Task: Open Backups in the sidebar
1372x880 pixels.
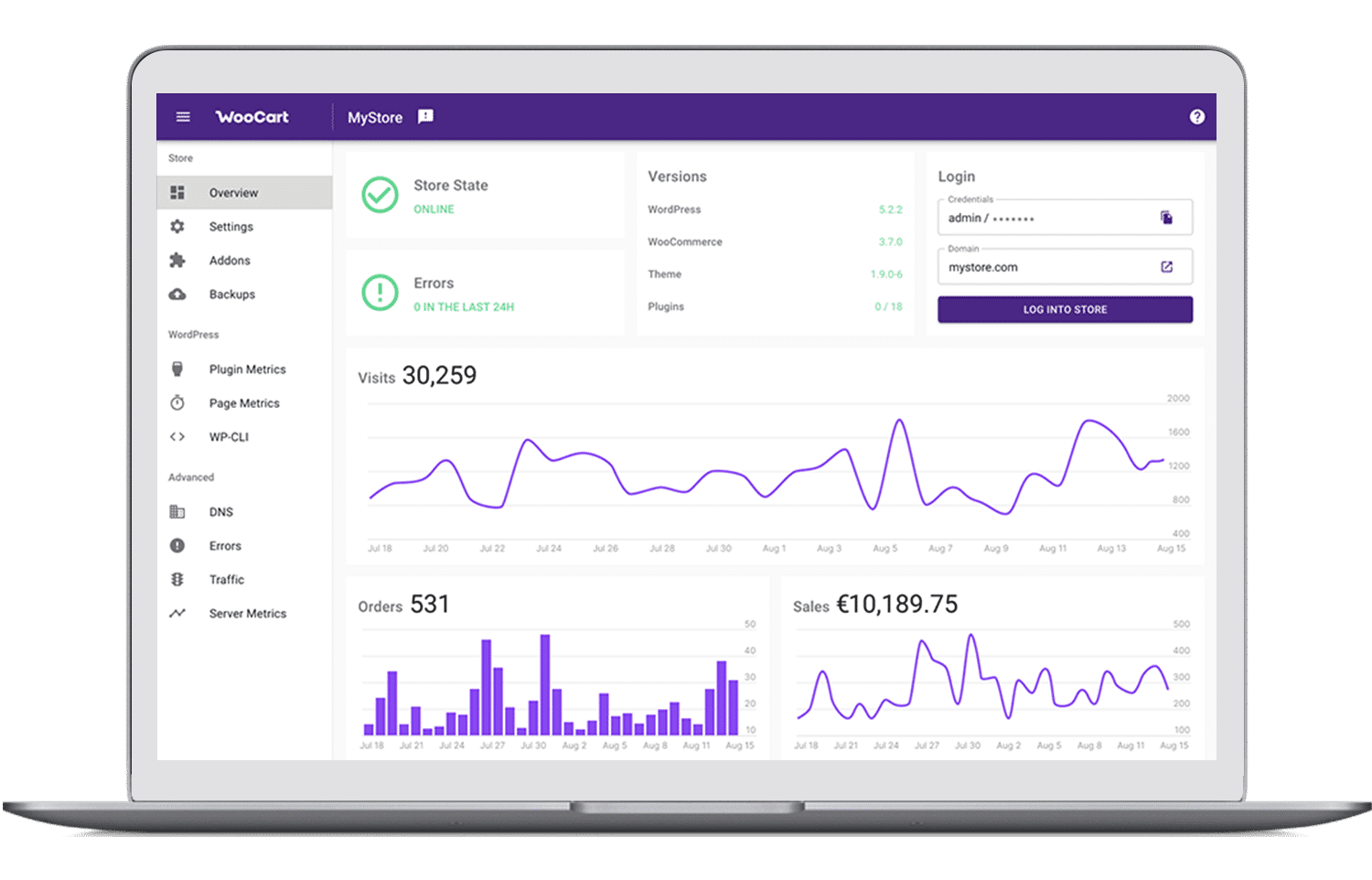Action: 244,294
